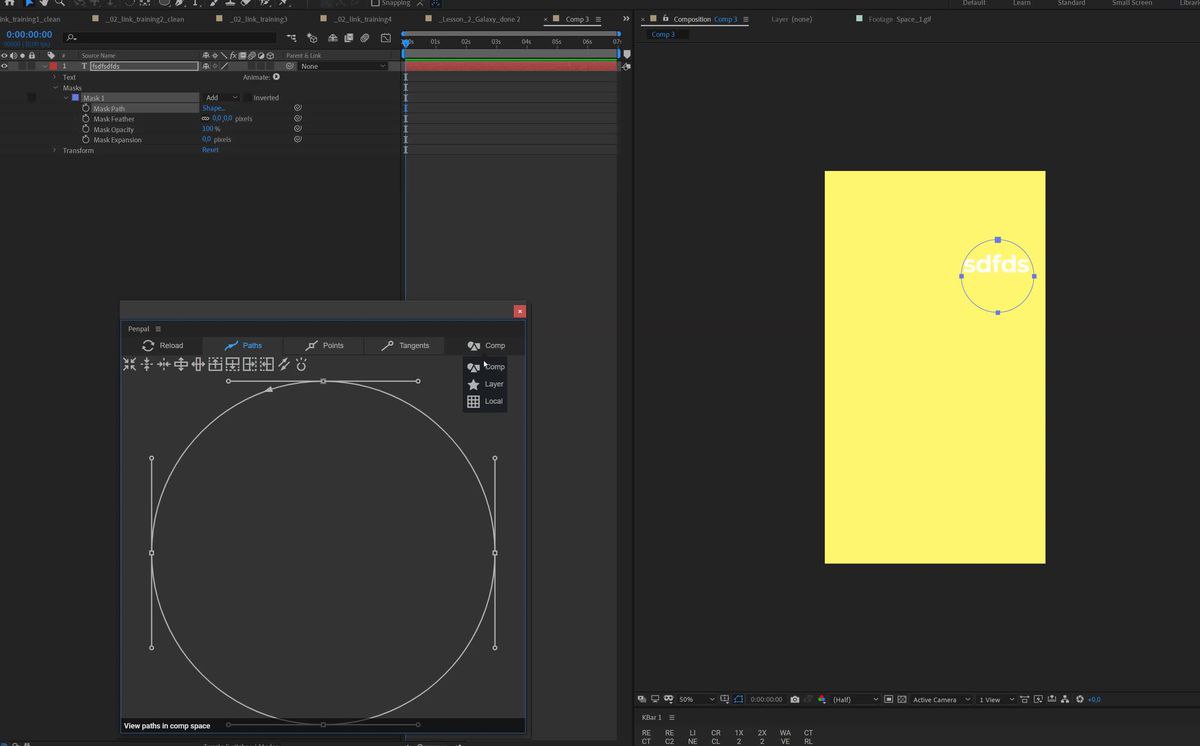Open the Parent & Link None dropdown
The image size is (1200, 746).
click(342, 66)
